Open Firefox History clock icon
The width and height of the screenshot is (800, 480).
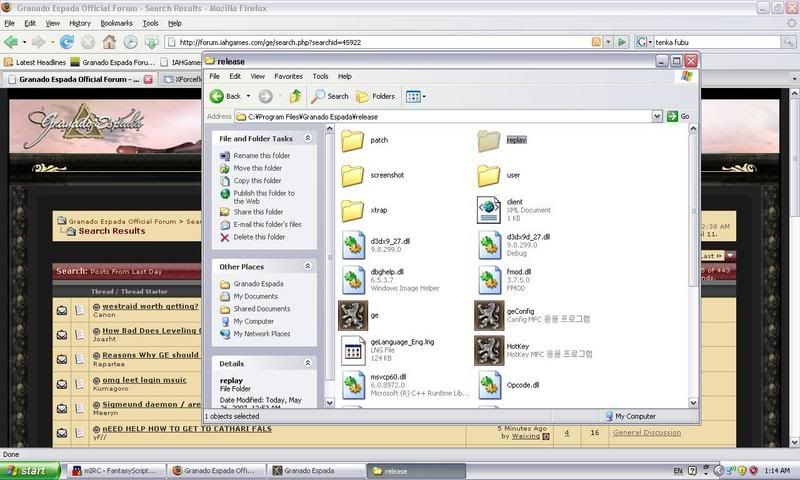[131, 42]
